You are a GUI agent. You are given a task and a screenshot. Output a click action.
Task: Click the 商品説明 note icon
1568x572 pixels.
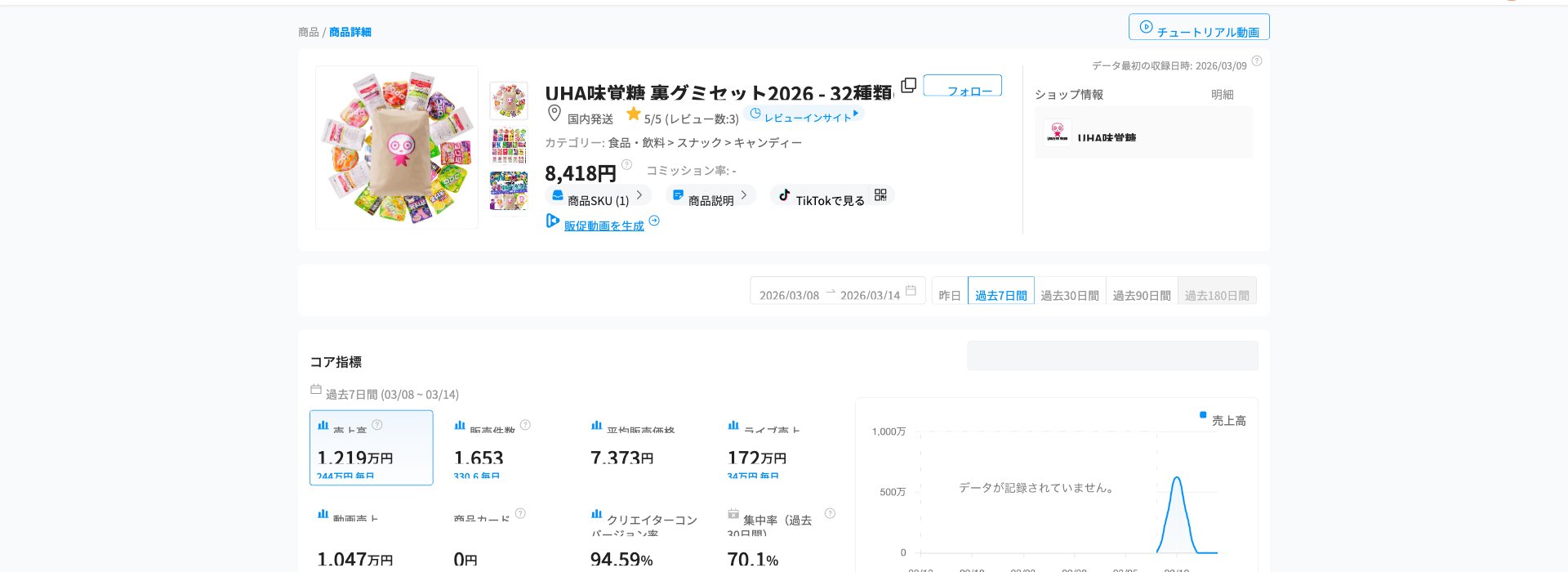[678, 195]
